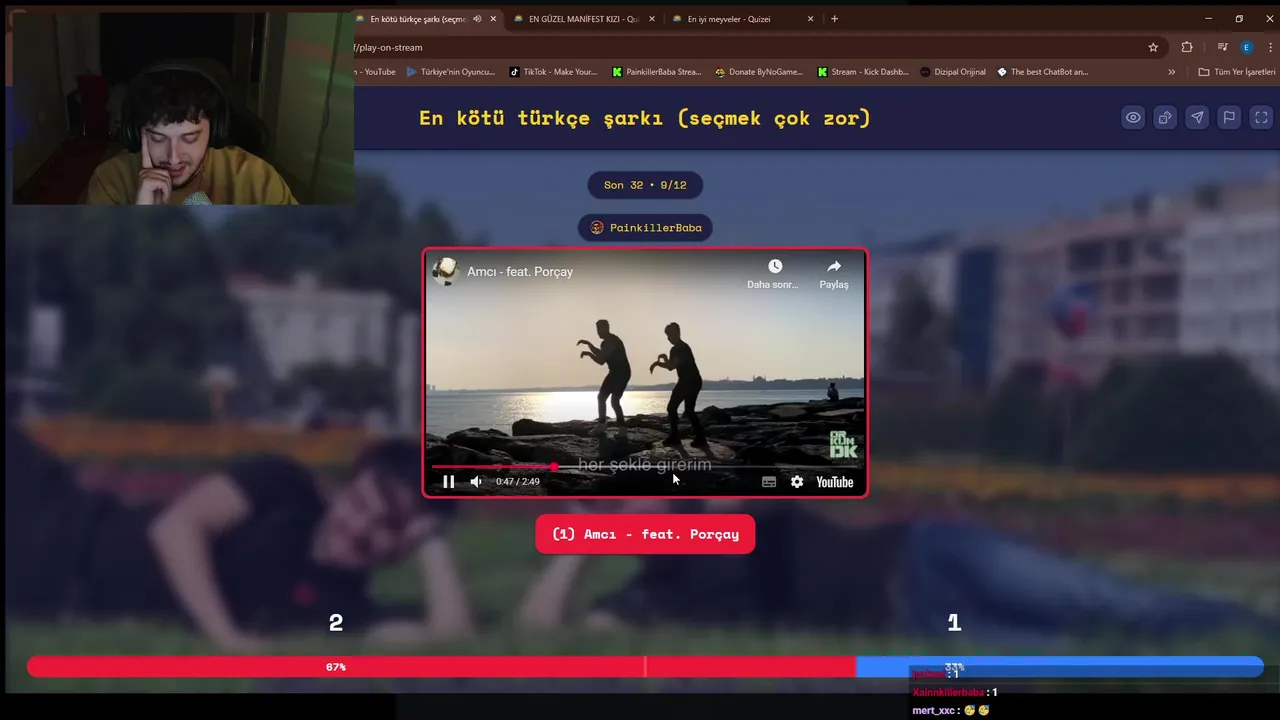Select the En kötü türkçe şarkı tab
Viewport: 1280px width, 720px height.
point(418,19)
